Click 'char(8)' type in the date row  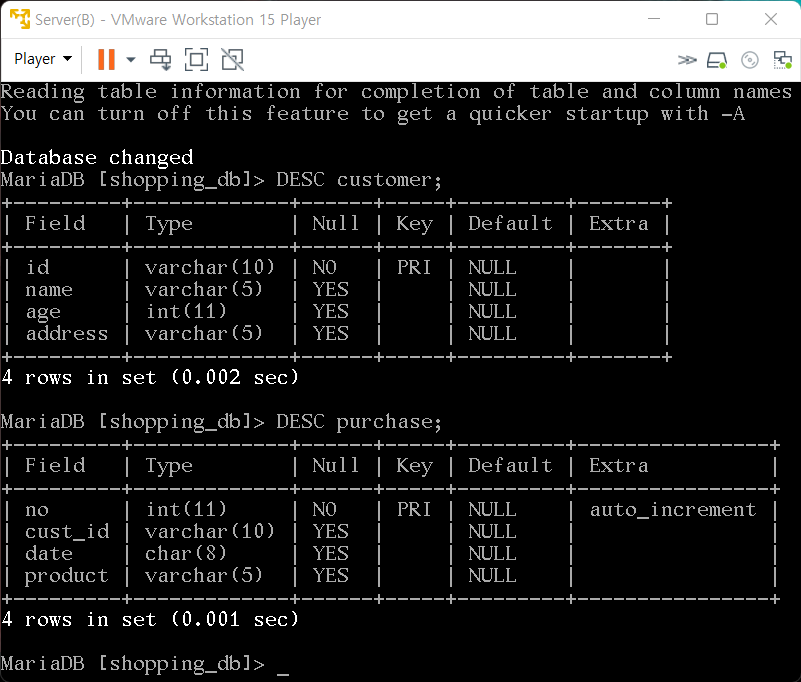click(x=186, y=553)
